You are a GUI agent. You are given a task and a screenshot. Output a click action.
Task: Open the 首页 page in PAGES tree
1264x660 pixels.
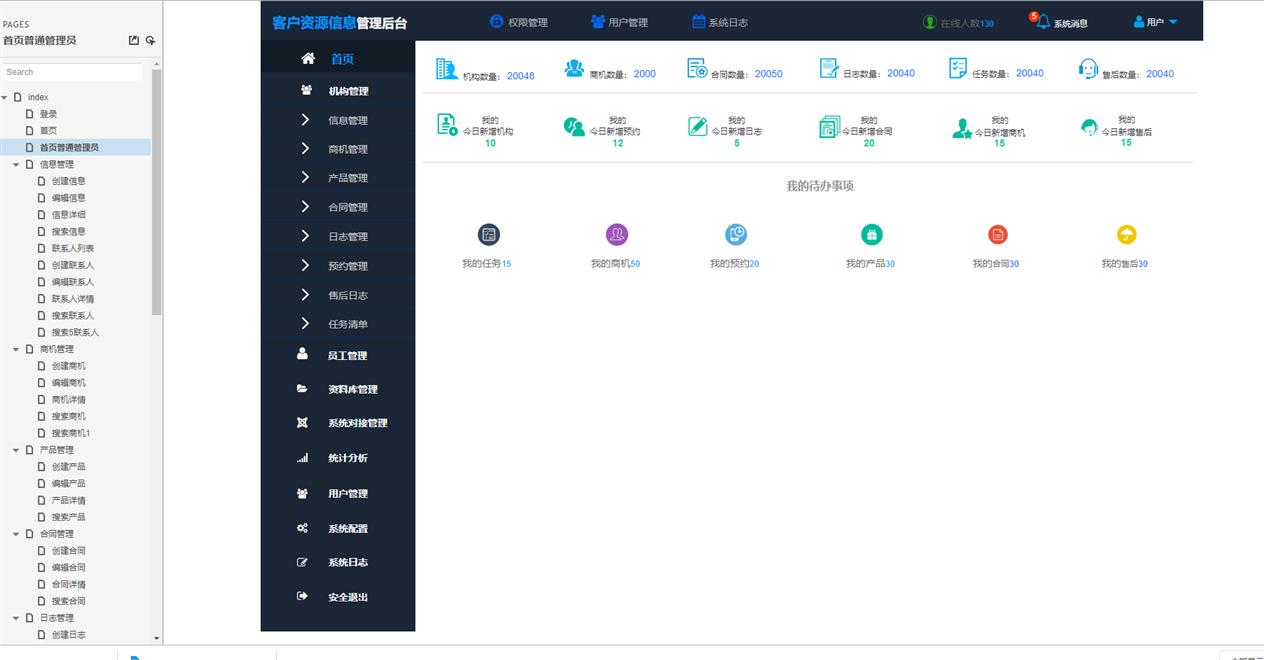coord(48,130)
